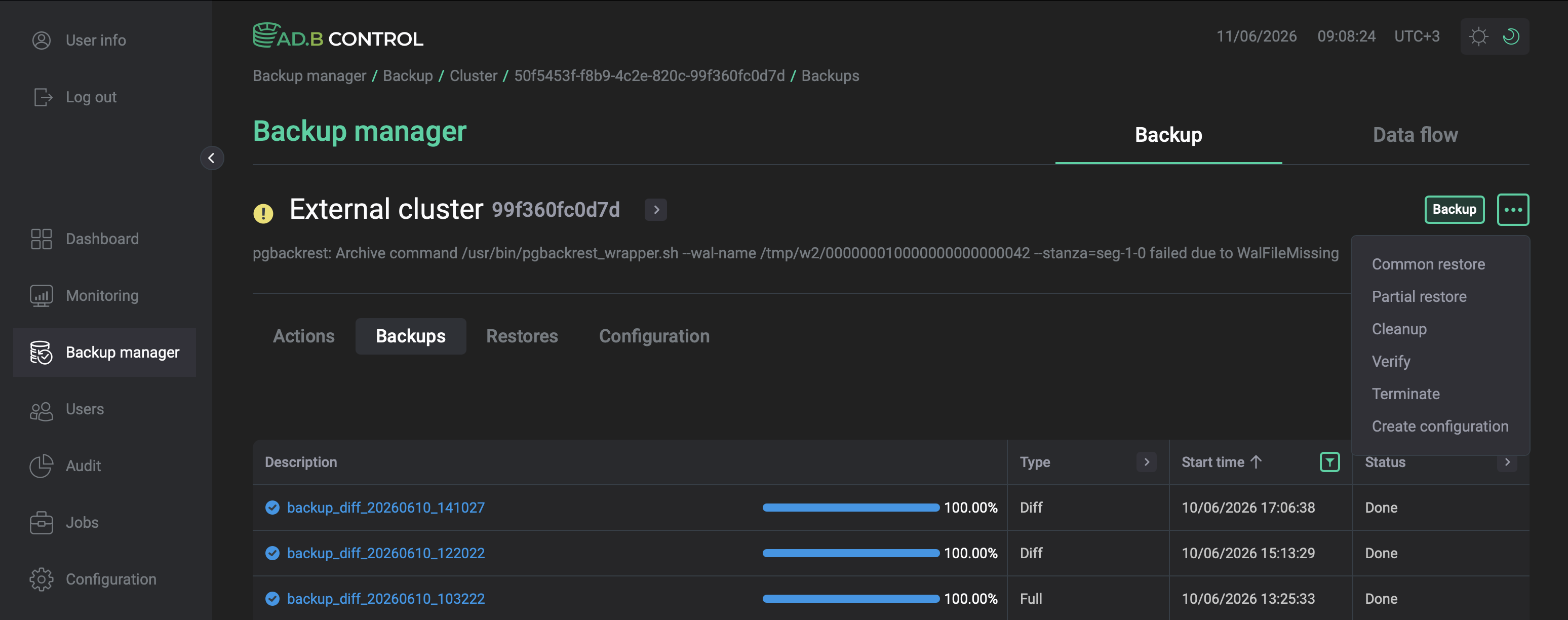
Task: Expand the Type column chevron
Action: tap(1146, 462)
